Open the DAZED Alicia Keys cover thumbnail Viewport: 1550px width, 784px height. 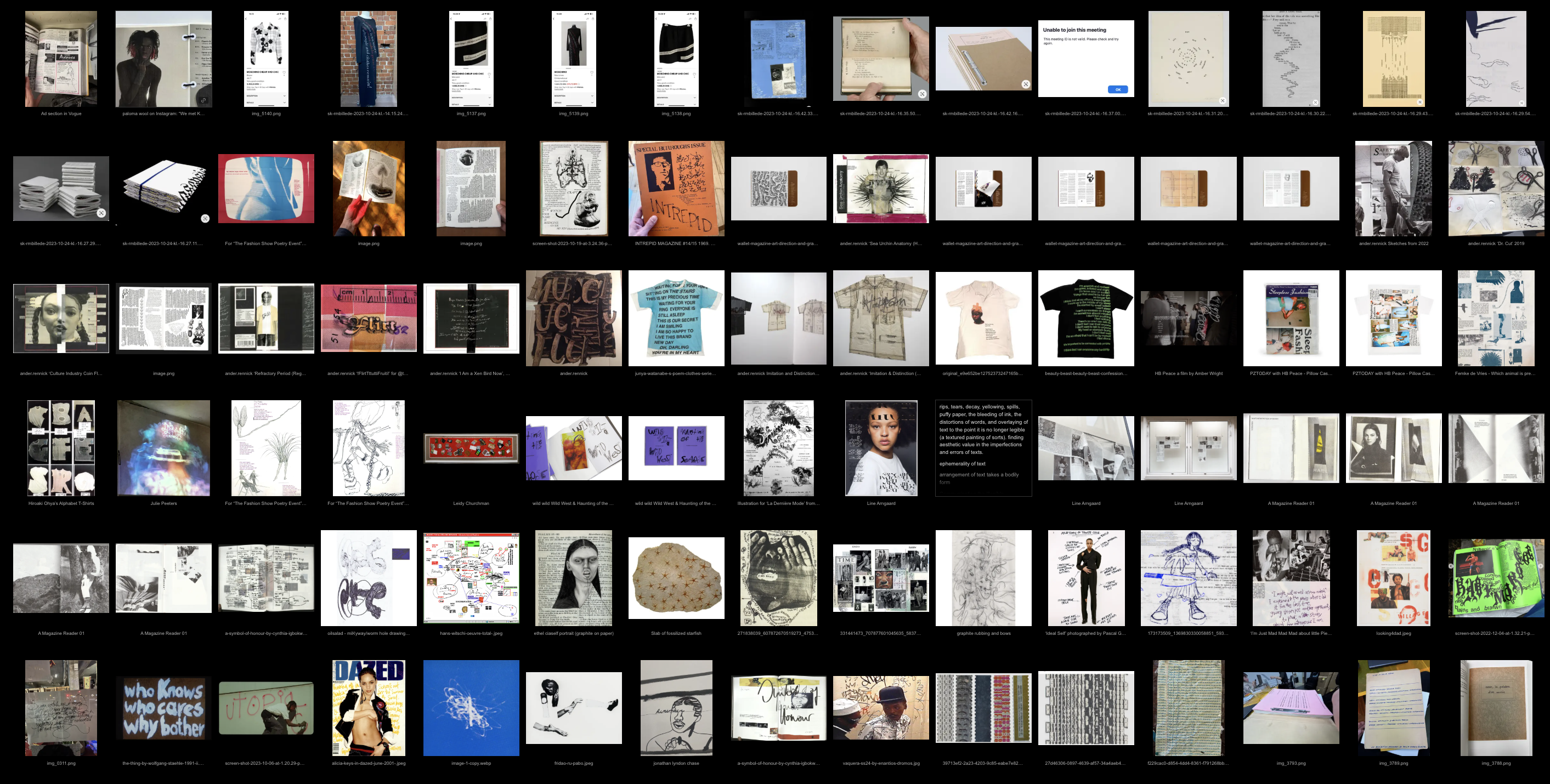[x=368, y=708]
